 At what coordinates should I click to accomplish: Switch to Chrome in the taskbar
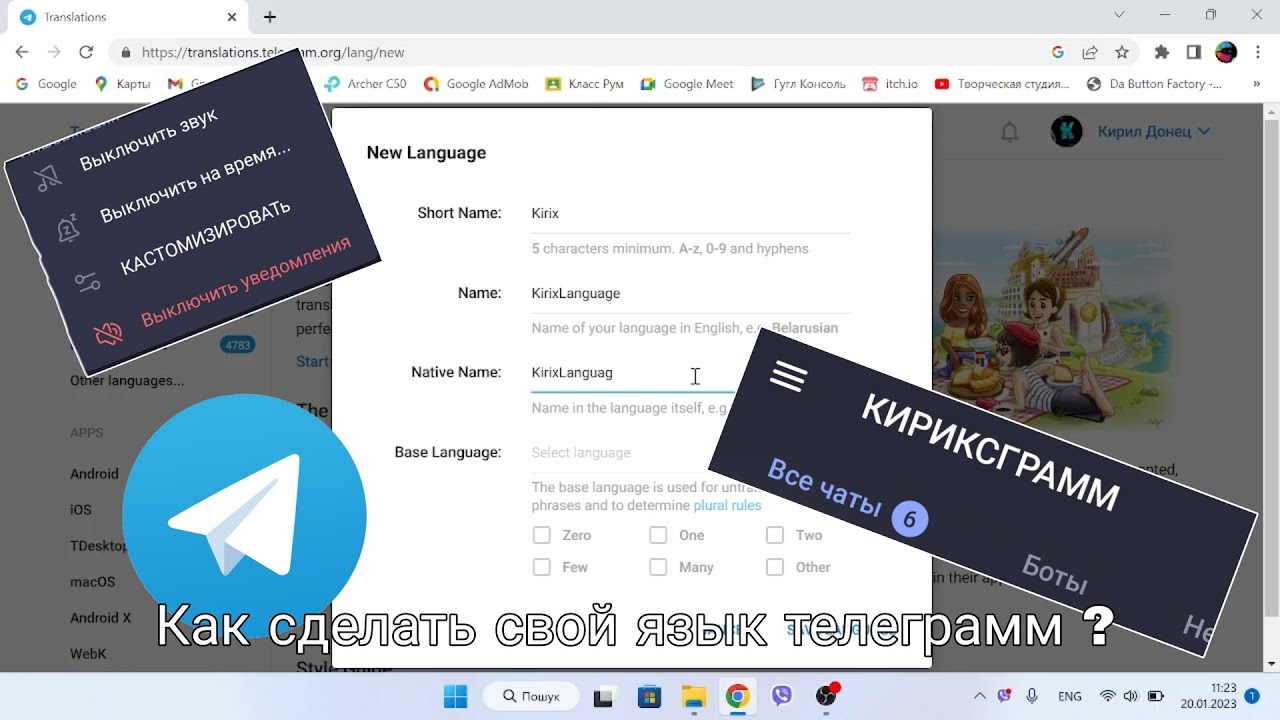[737, 696]
